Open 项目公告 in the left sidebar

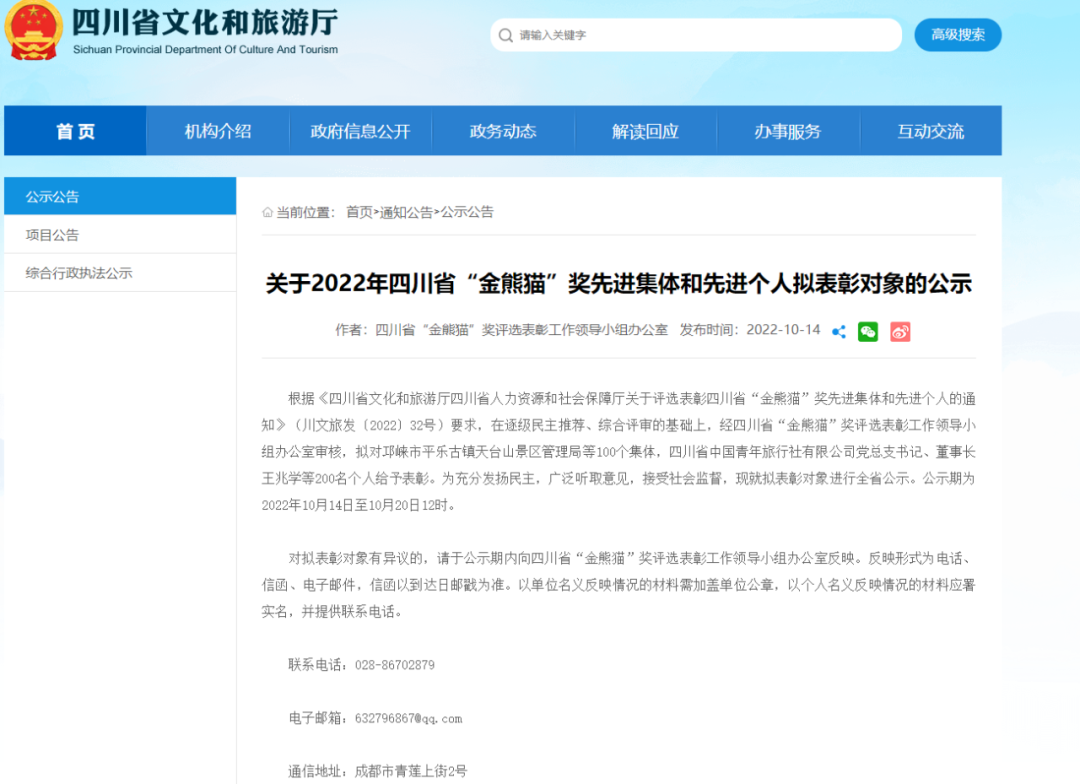point(53,235)
